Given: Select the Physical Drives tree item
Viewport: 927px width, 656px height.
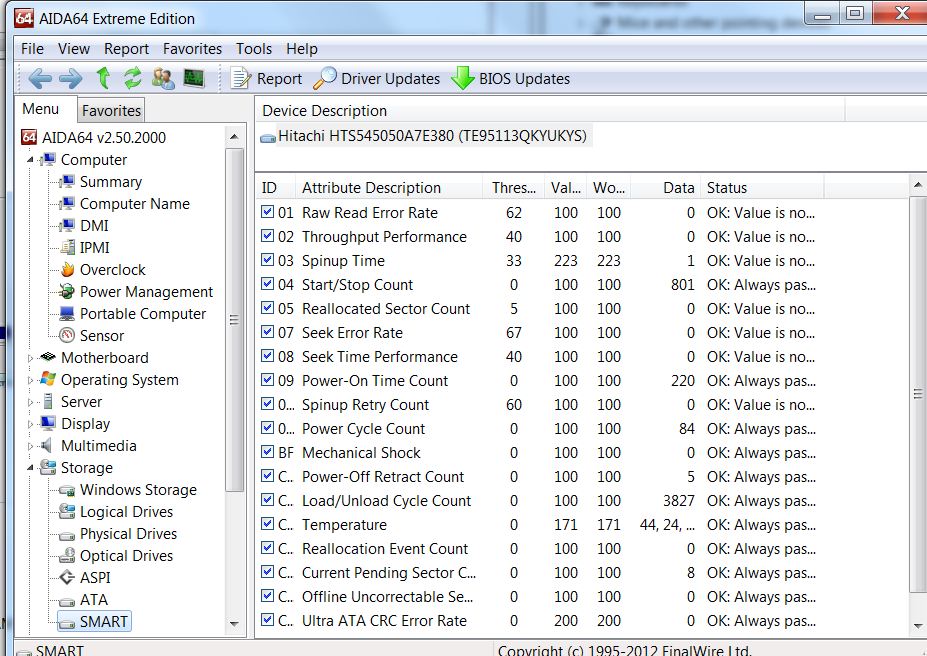Looking at the screenshot, I should [128, 534].
